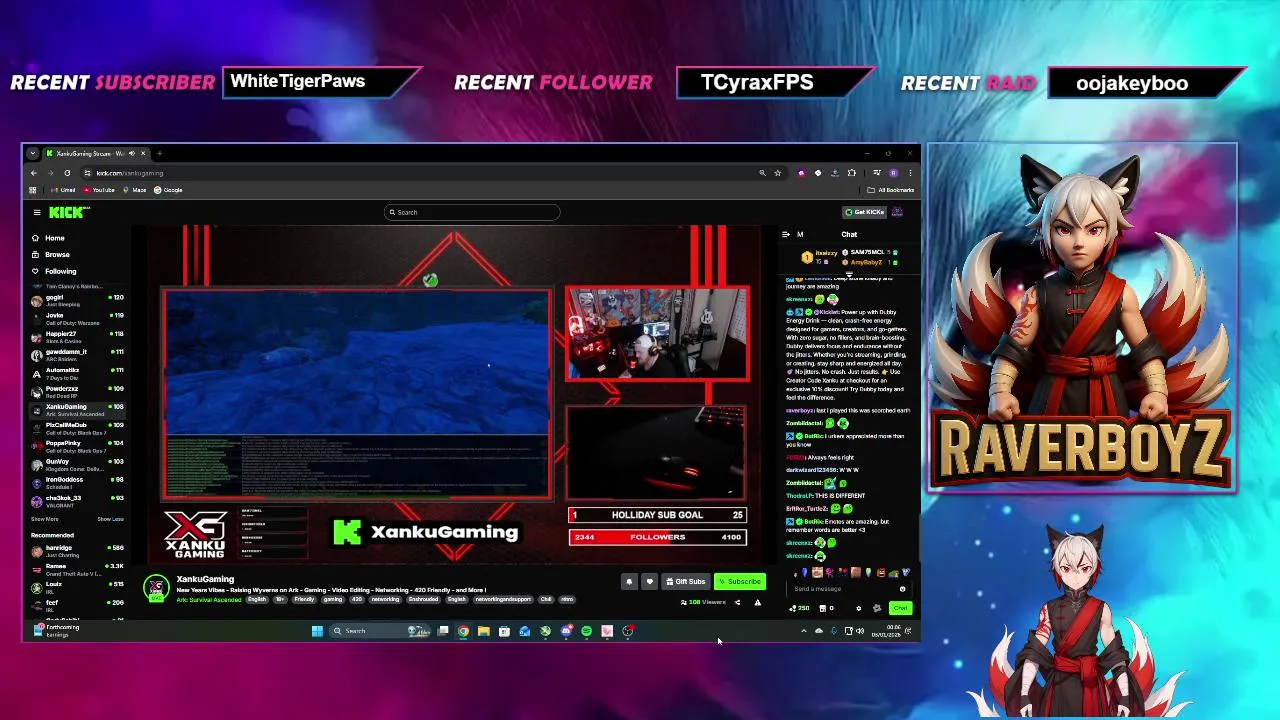Open the Google bookmark
The width and height of the screenshot is (1280, 720).
click(x=168, y=190)
